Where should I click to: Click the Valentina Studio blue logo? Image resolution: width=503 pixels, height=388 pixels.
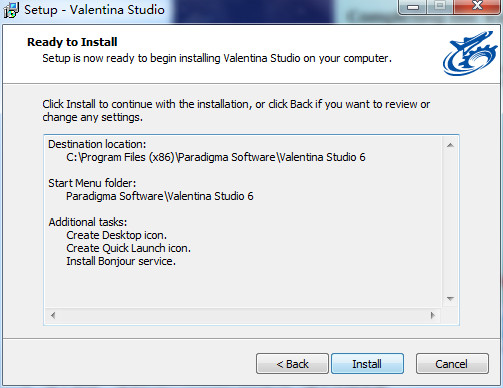[470, 53]
